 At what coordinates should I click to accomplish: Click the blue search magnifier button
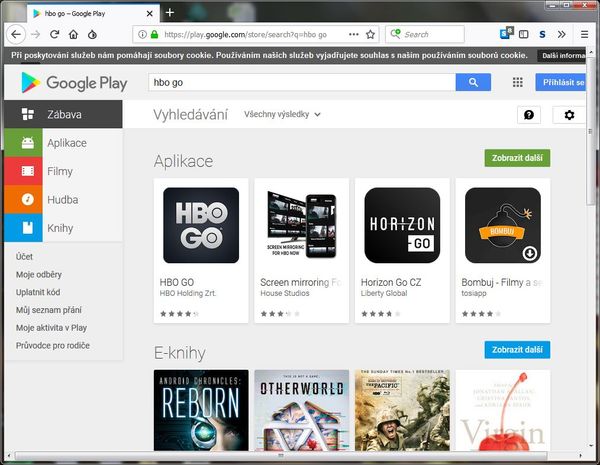pyautogui.click(x=473, y=83)
